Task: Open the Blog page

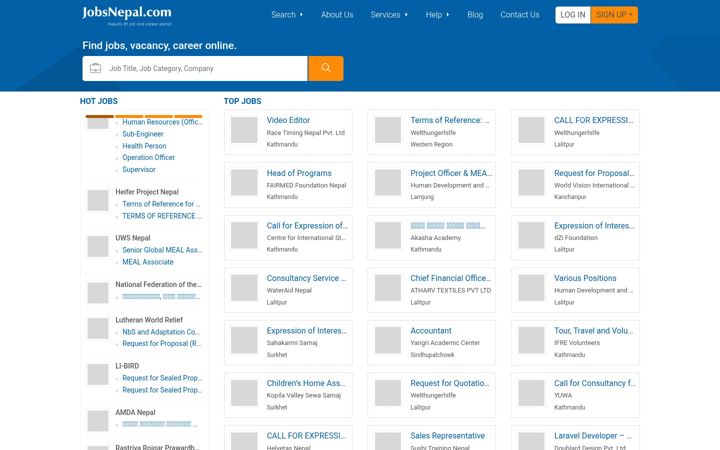Action: point(475,15)
